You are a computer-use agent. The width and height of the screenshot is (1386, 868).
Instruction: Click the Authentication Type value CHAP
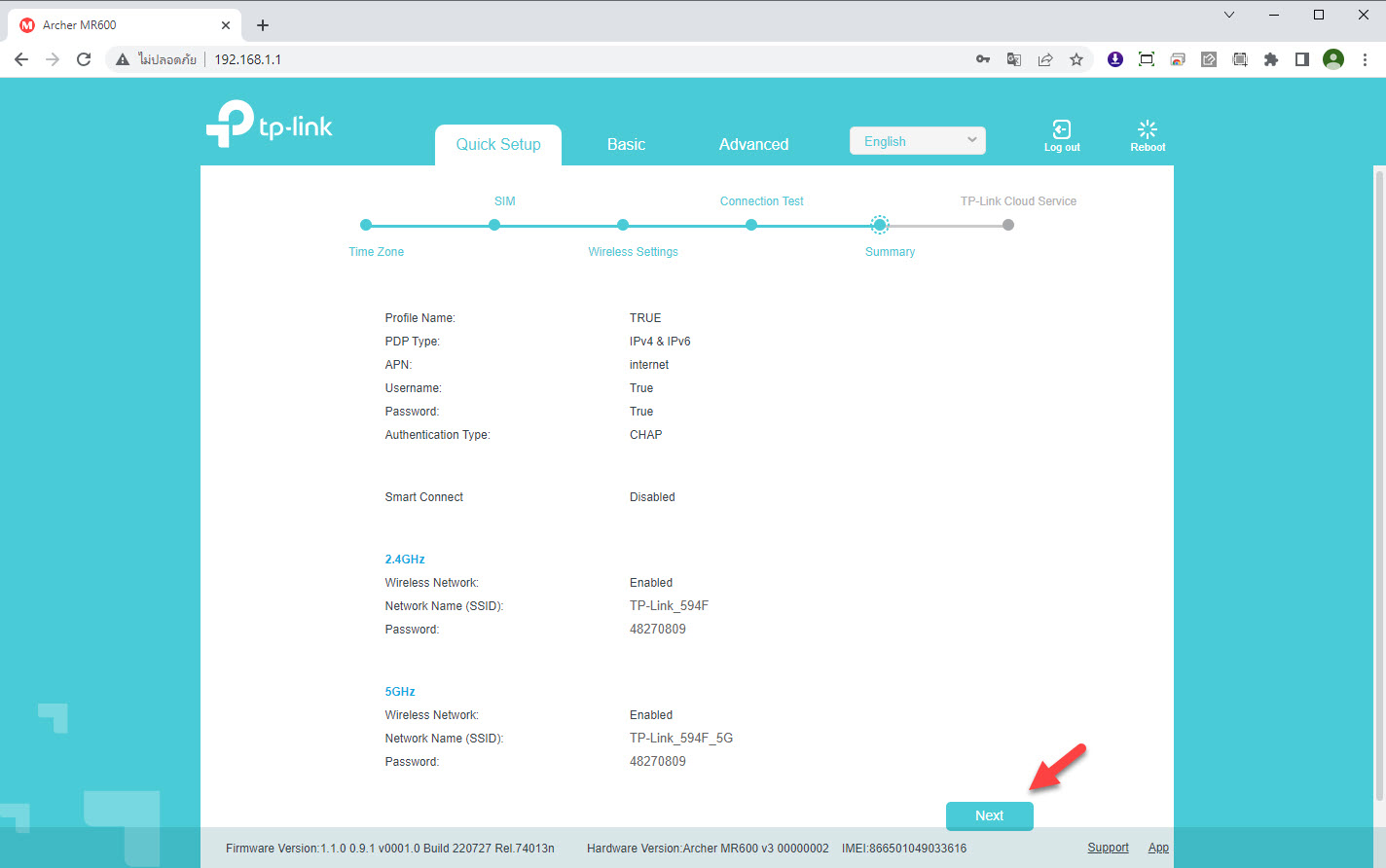[645, 435]
